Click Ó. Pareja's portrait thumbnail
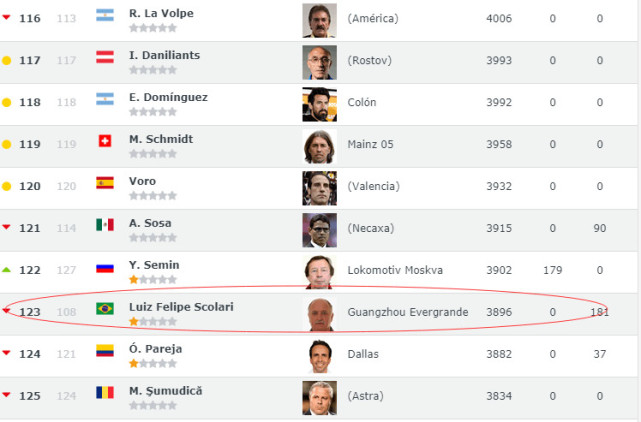Viewport: 641px width, 422px height. pyautogui.click(x=320, y=356)
